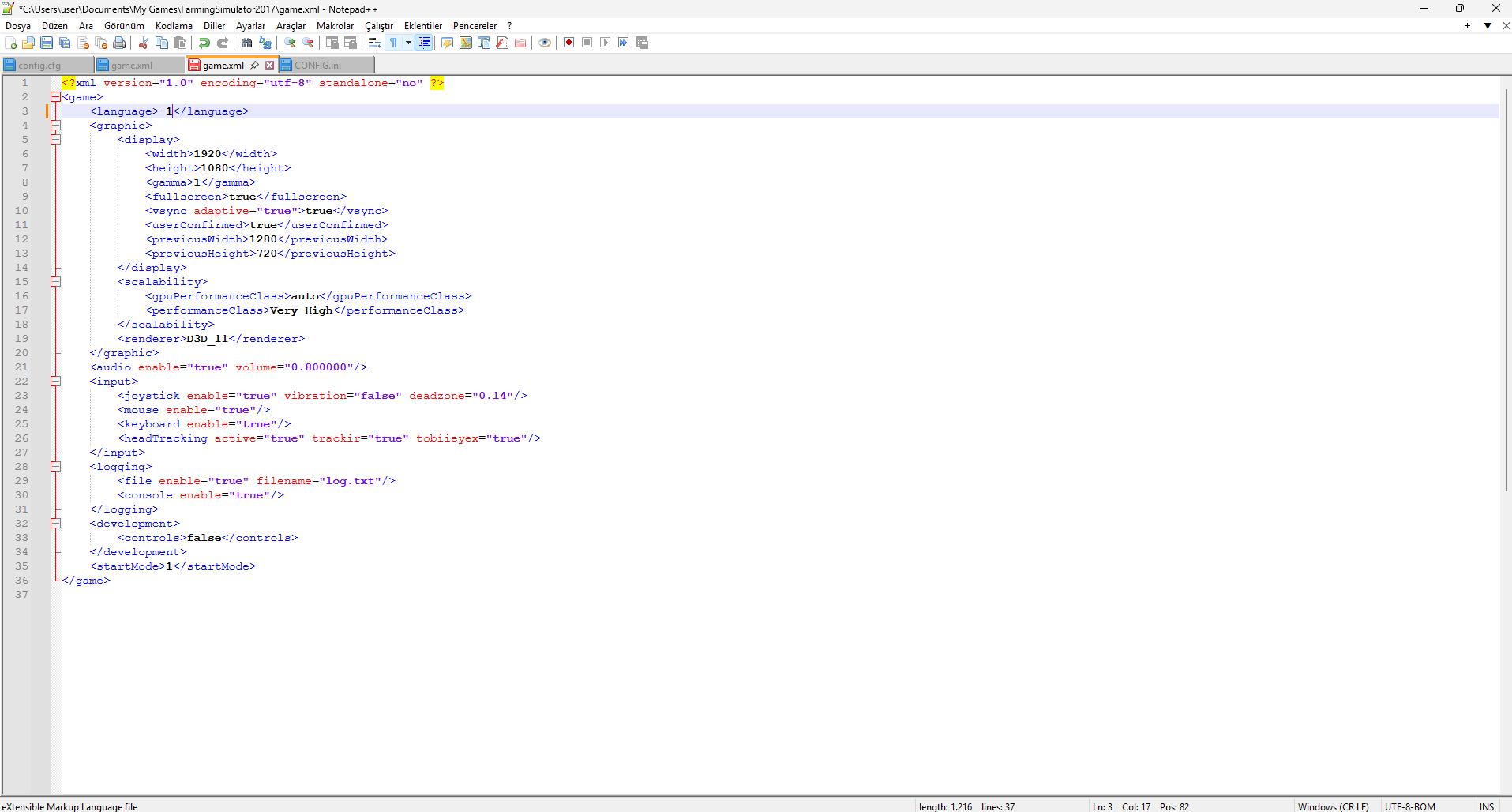Collapse the input element fold marker
The height and width of the screenshot is (812, 1512).
pyautogui.click(x=55, y=382)
